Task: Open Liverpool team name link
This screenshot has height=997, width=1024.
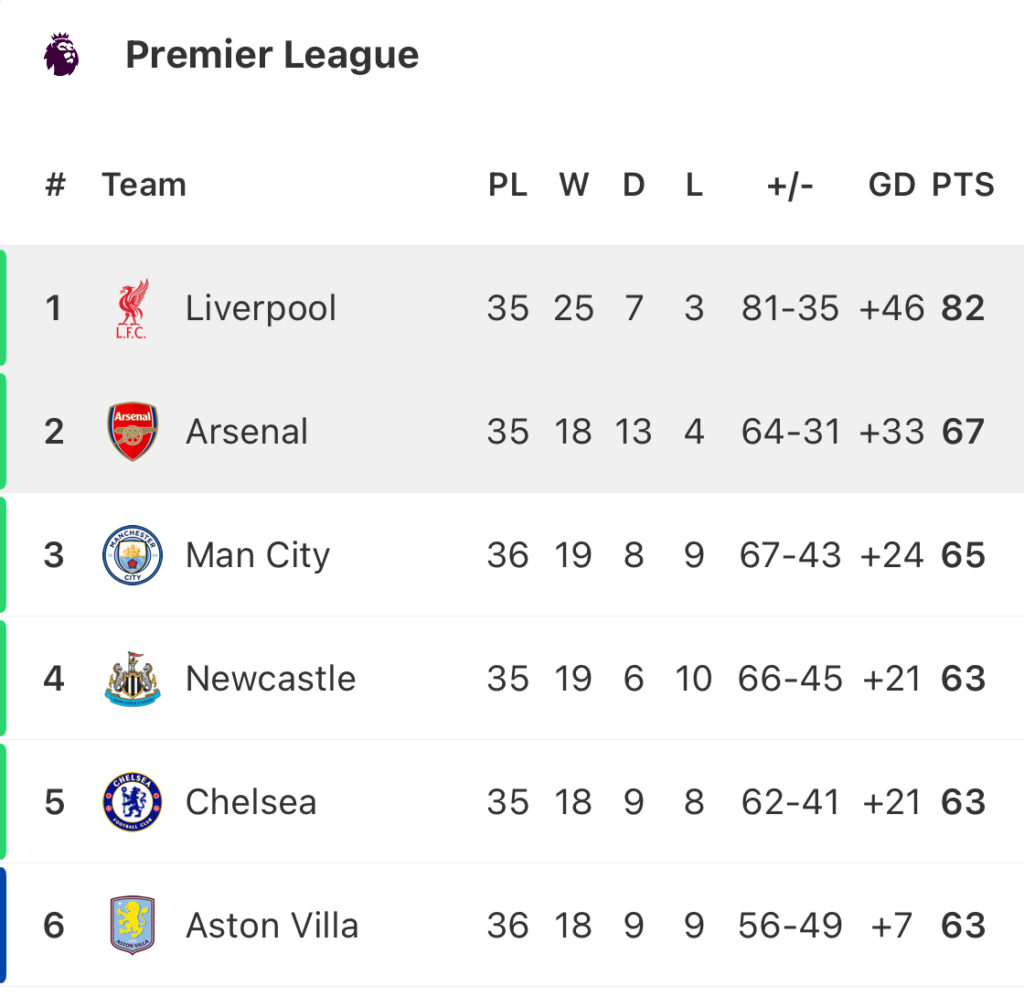Action: tap(261, 308)
